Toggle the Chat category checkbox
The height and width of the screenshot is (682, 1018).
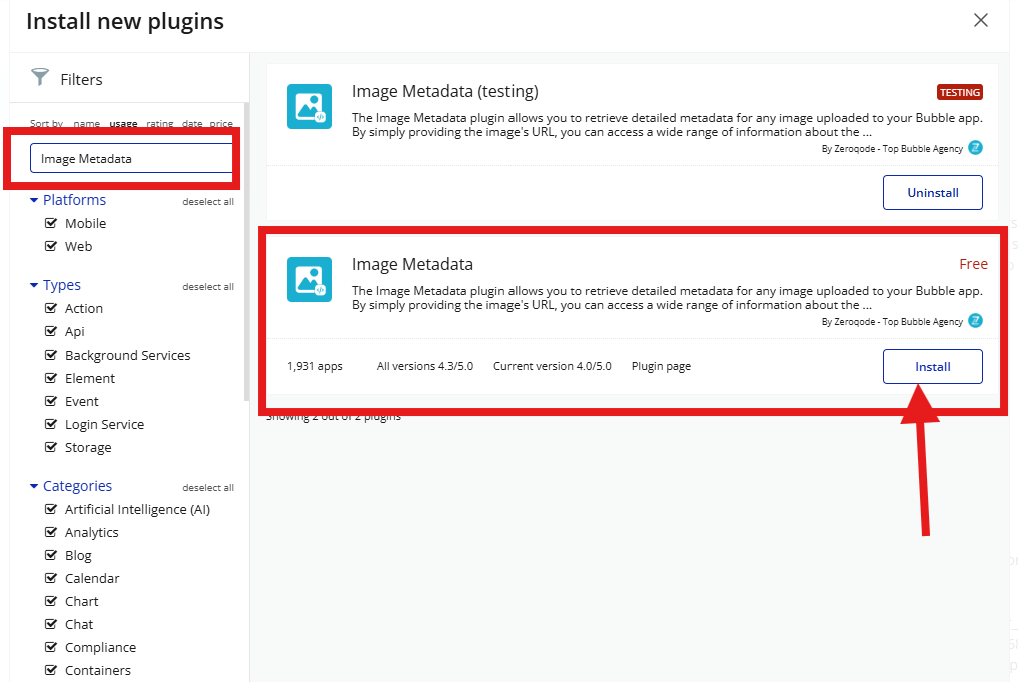click(51, 624)
